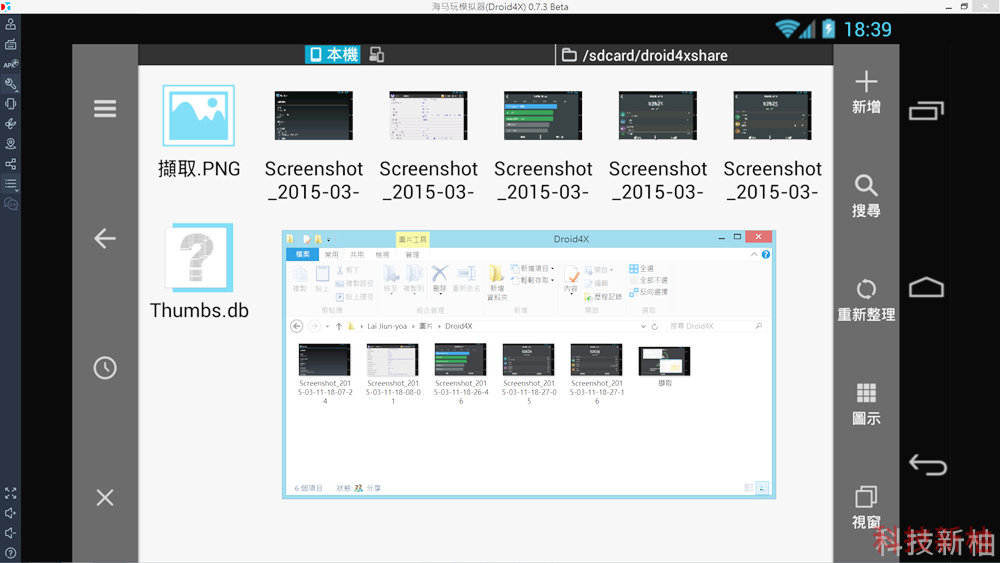Select 檔案 tab in Droid4X Explorer window
The image size is (1000, 563).
pyautogui.click(x=302, y=254)
